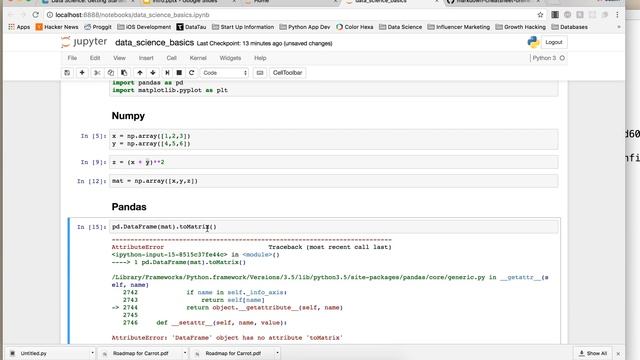Open DataTau bookmark
The height and width of the screenshot is (360, 640).
[191, 27]
